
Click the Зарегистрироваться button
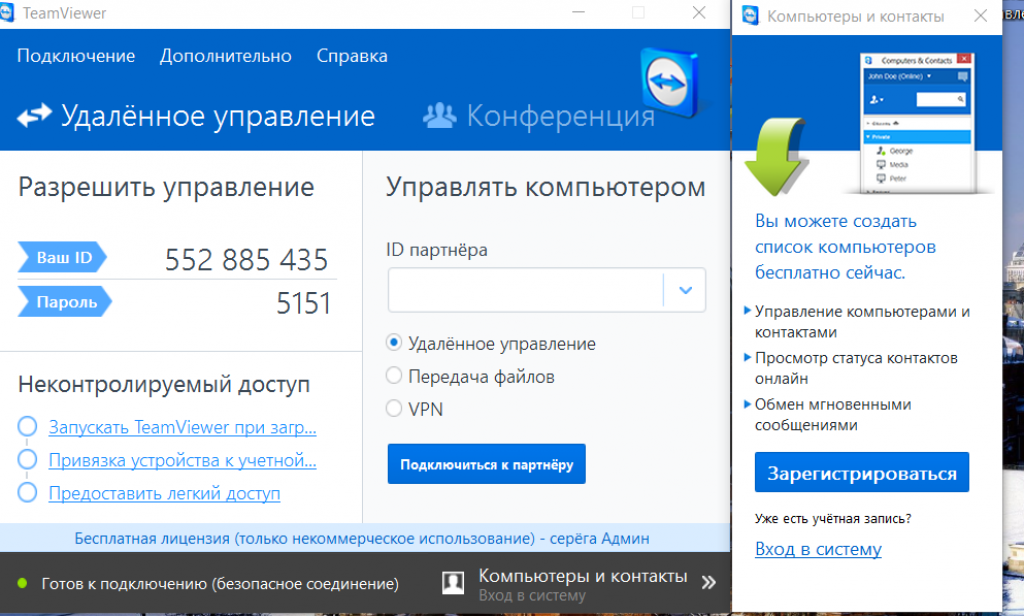pos(861,472)
